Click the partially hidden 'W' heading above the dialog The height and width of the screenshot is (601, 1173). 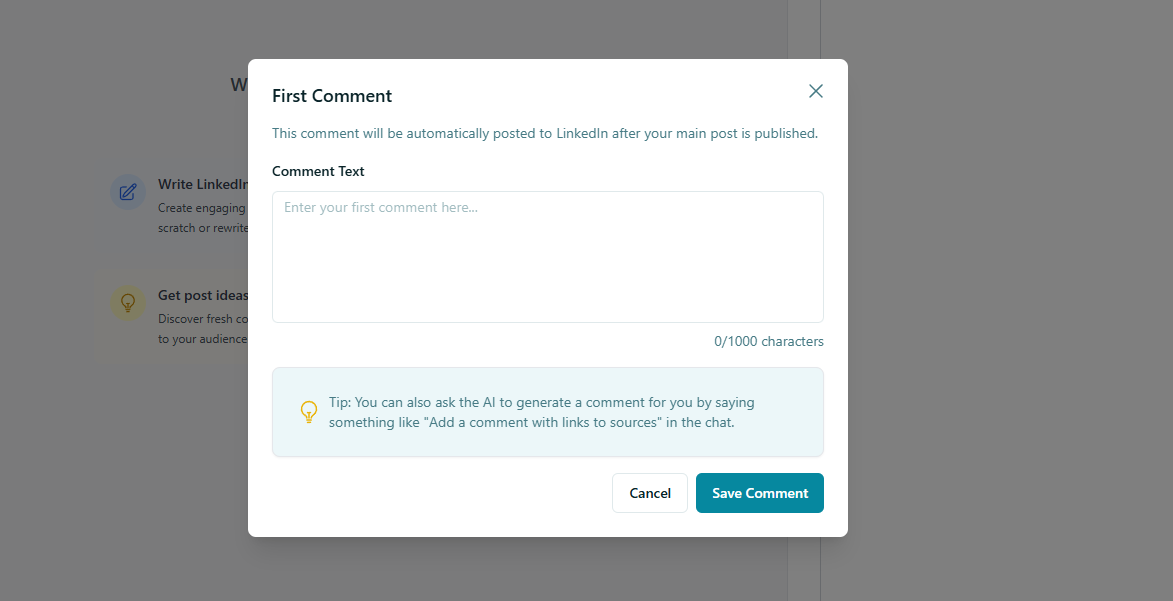coord(238,85)
